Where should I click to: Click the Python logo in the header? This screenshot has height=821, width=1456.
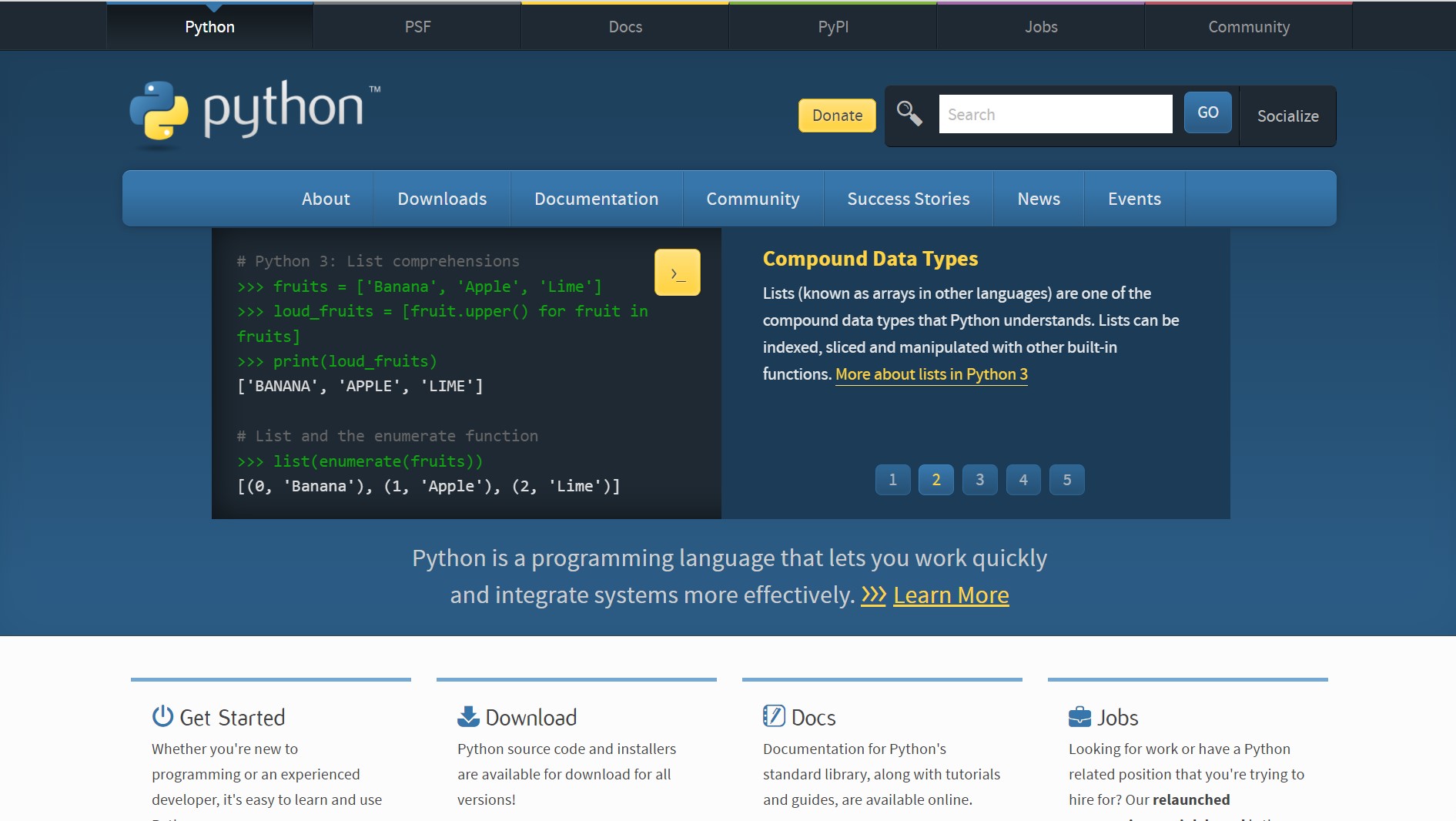254,112
